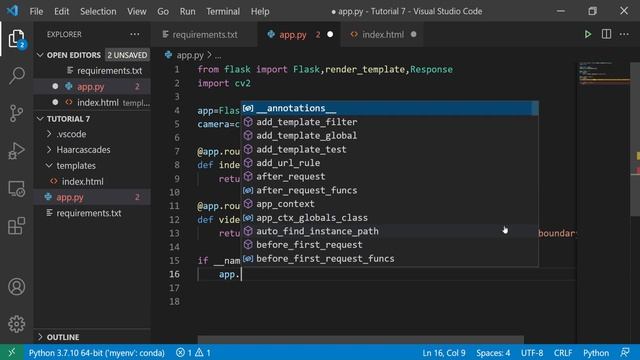Open requirements.txt in Open Editors list

[x=92, y=71]
